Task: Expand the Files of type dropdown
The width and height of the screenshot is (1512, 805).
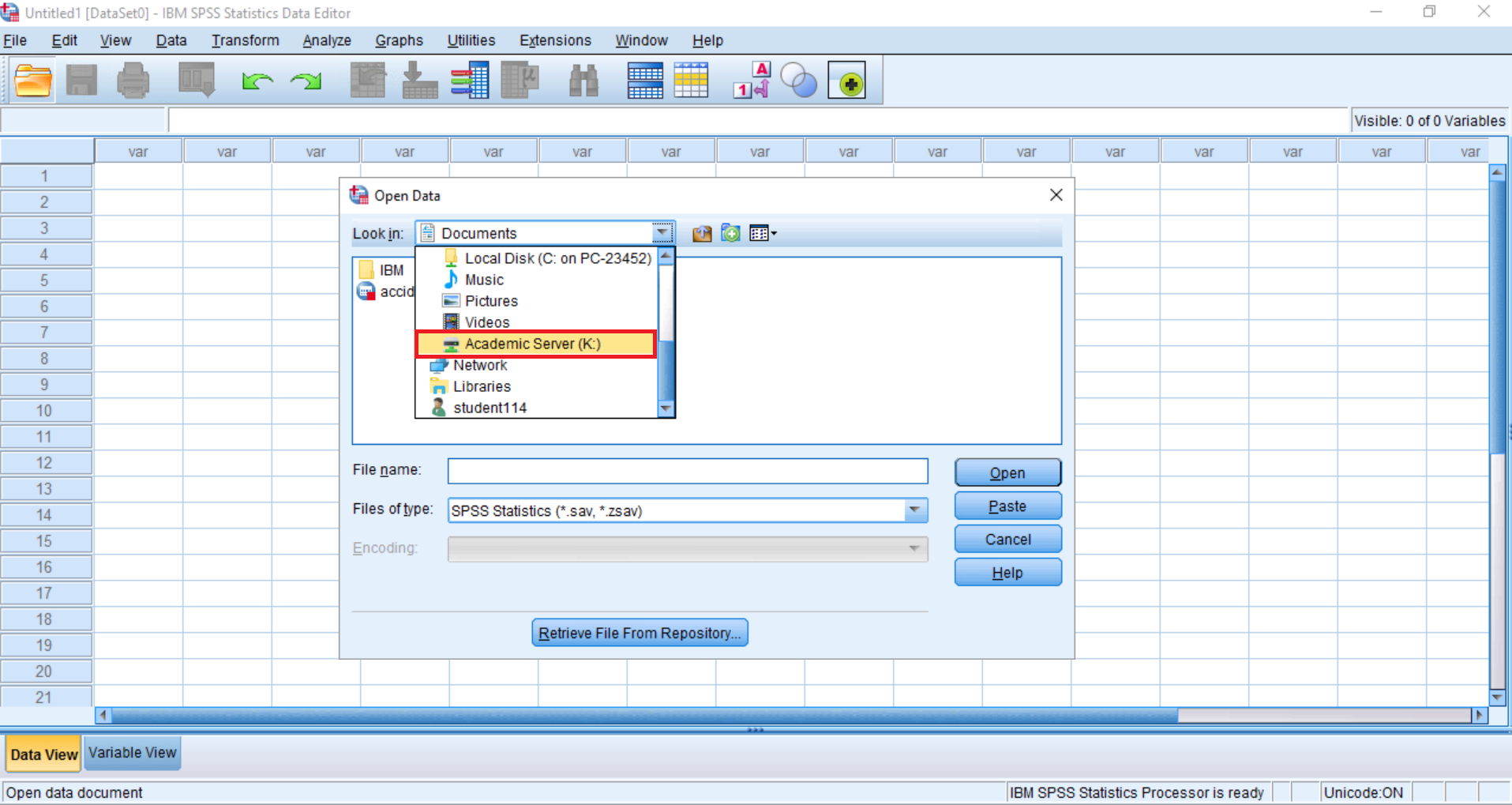Action: point(915,510)
